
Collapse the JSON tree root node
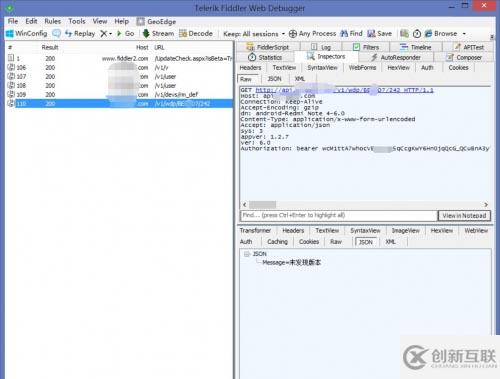coord(247,254)
